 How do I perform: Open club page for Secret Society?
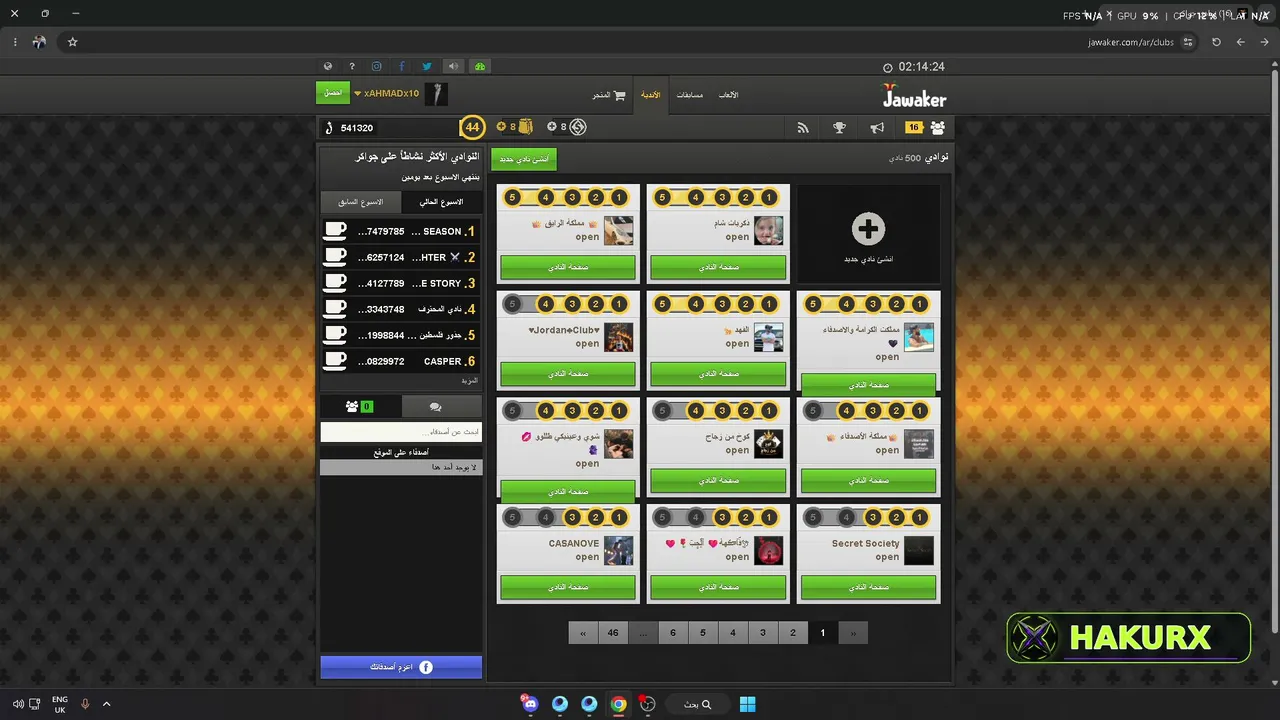869,587
